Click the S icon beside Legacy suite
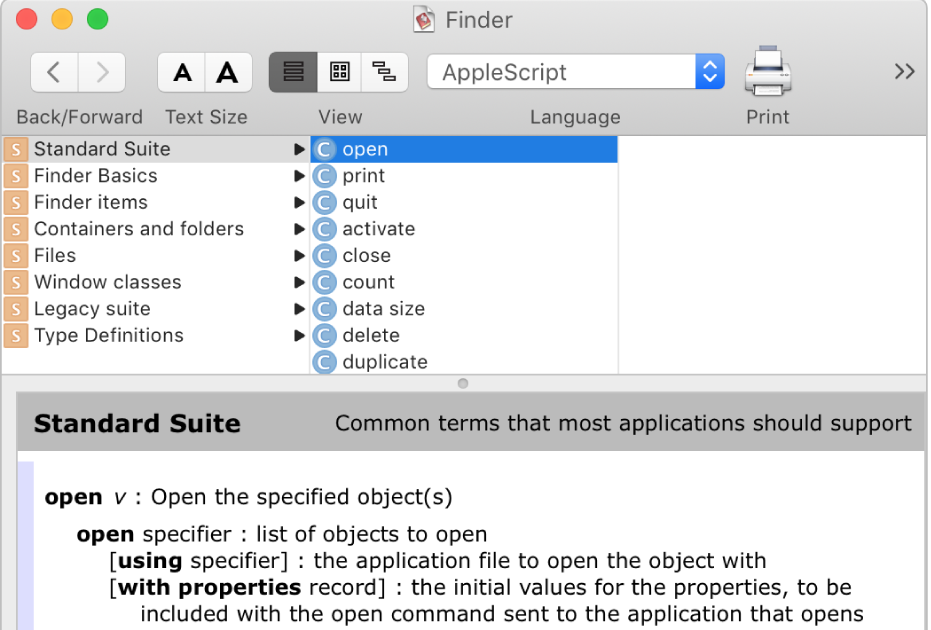This screenshot has width=931, height=630. (x=16, y=309)
